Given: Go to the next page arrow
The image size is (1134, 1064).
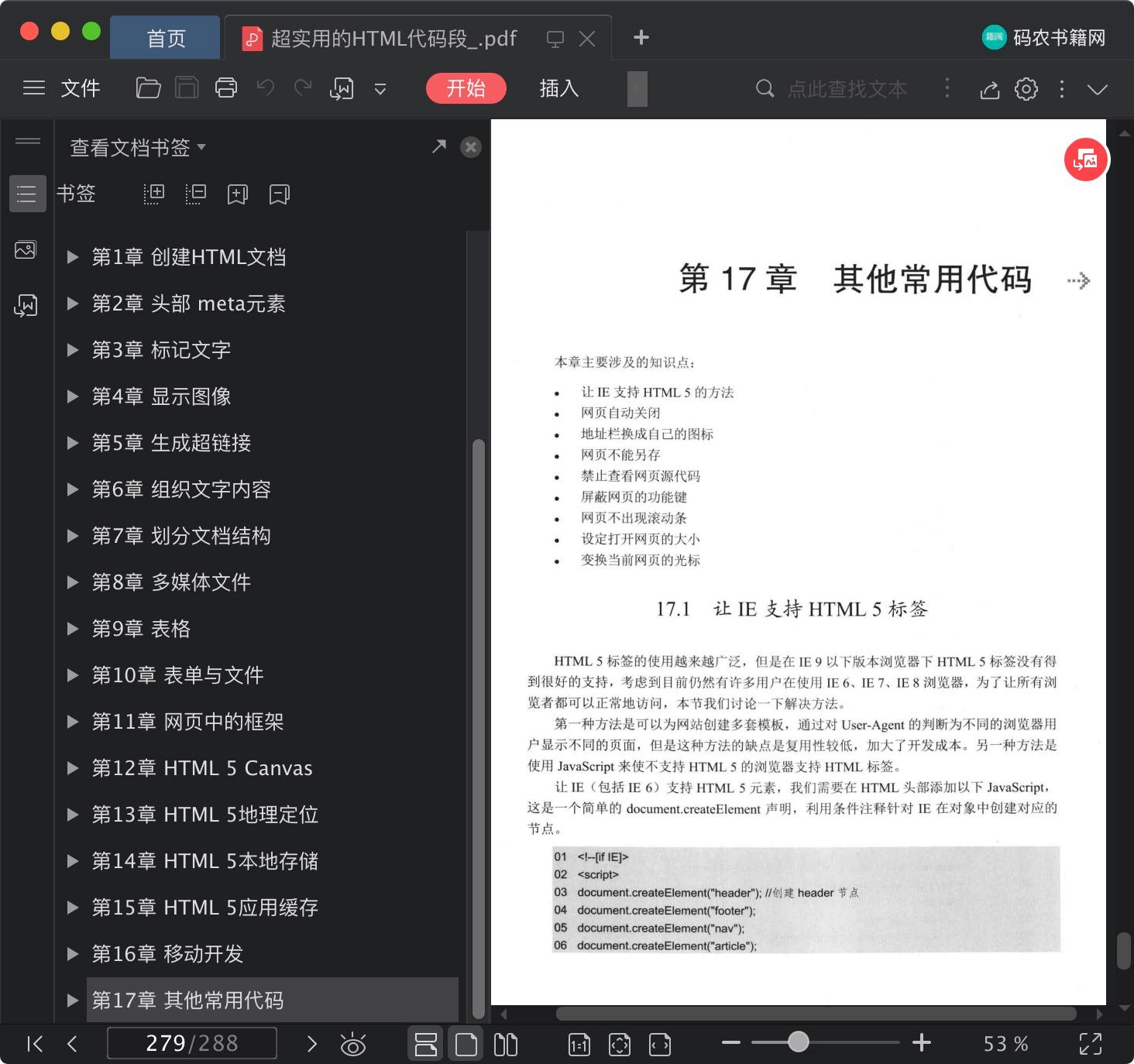Looking at the screenshot, I should pyautogui.click(x=312, y=1044).
